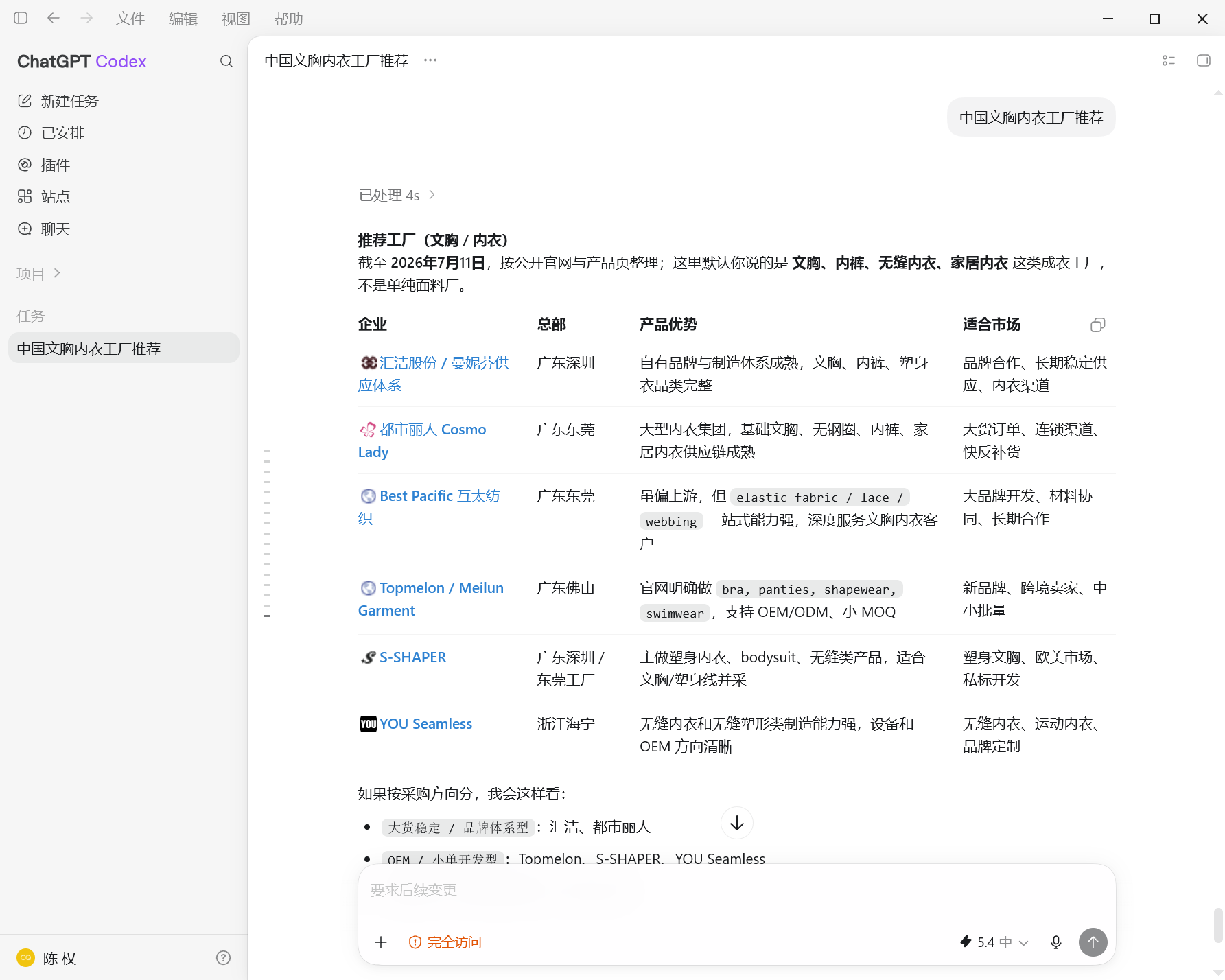Click the 浙江海宁 cell
Image resolution: width=1225 pixels, height=980 pixels.
(566, 724)
